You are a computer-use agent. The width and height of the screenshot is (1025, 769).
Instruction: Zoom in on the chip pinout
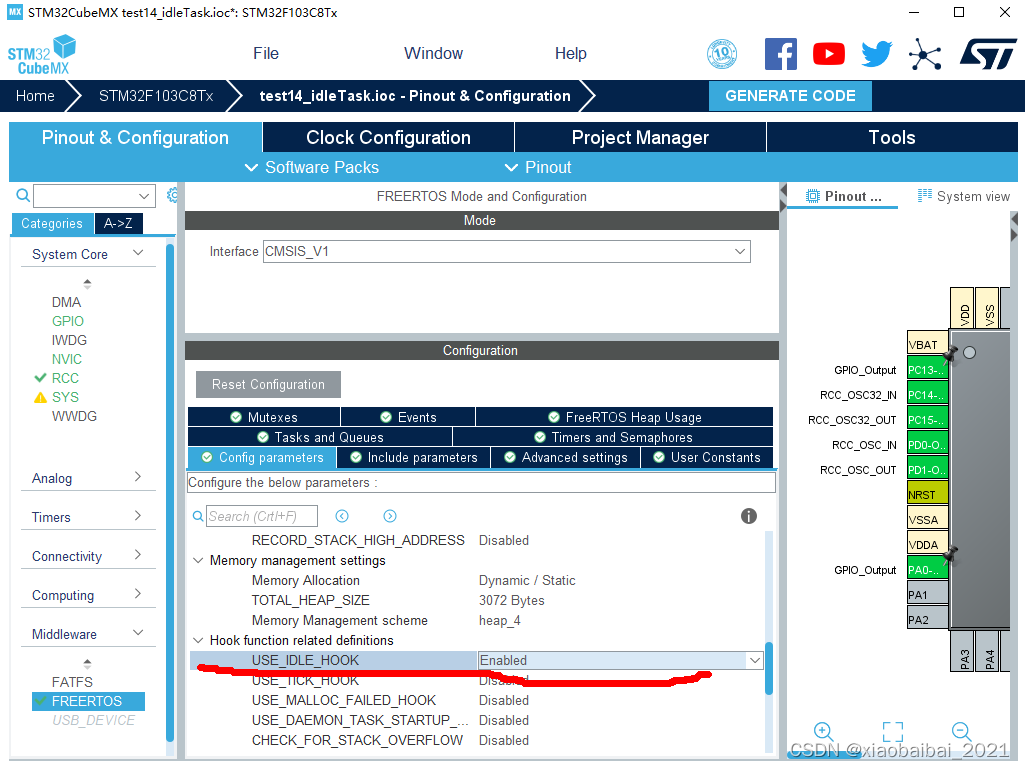[824, 731]
